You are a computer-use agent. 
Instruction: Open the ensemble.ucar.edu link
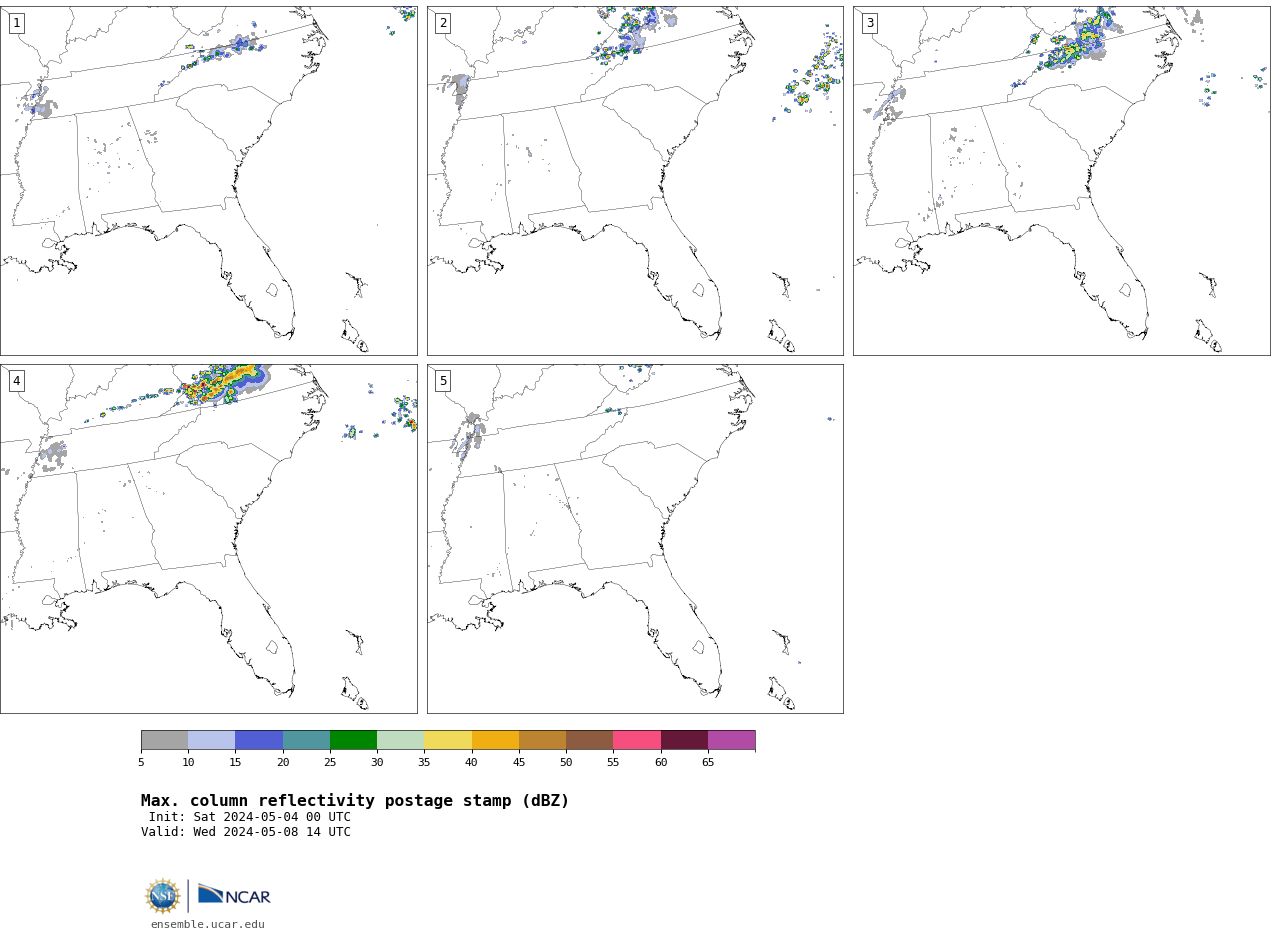click(208, 925)
